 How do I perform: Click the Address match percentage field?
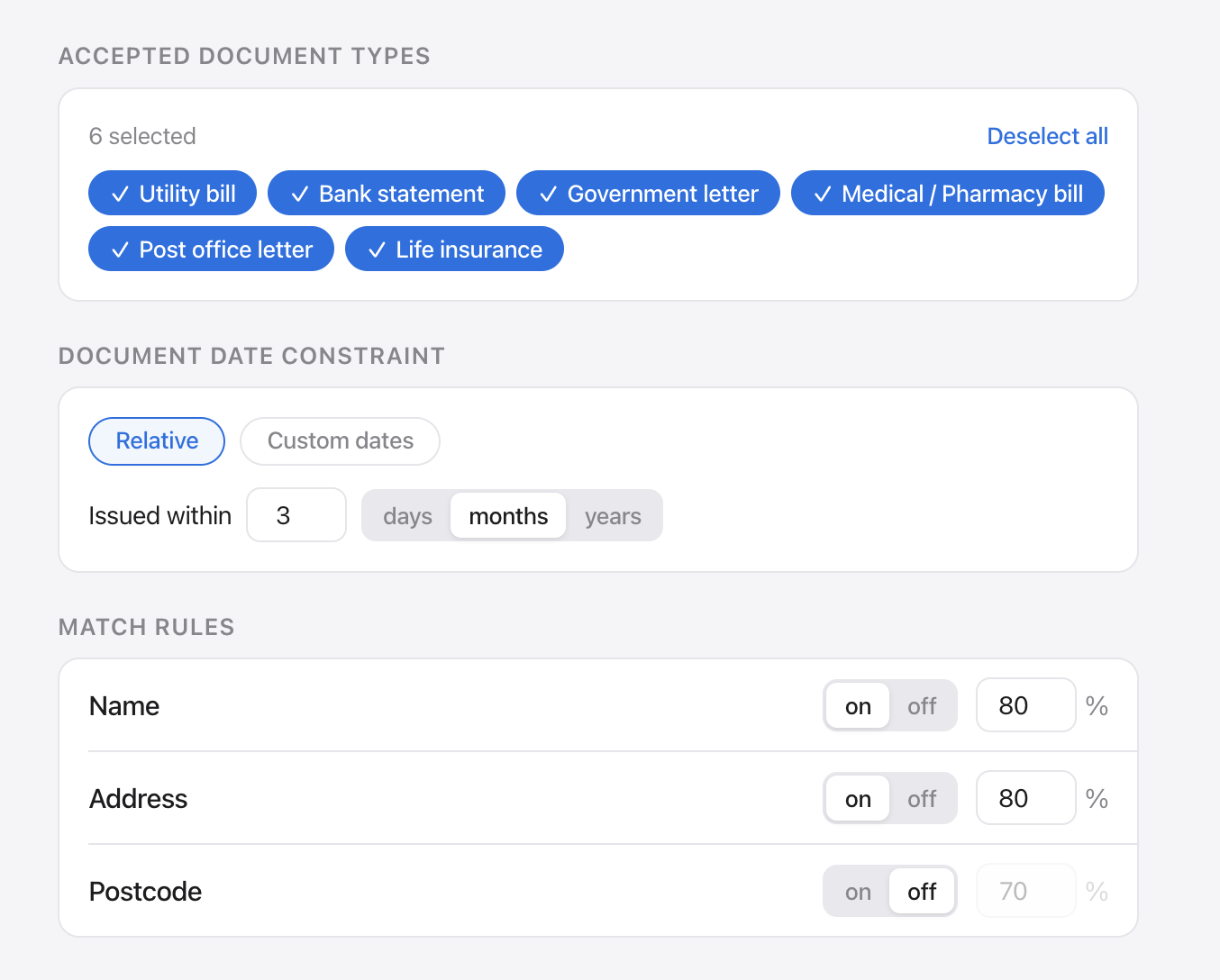1025,798
